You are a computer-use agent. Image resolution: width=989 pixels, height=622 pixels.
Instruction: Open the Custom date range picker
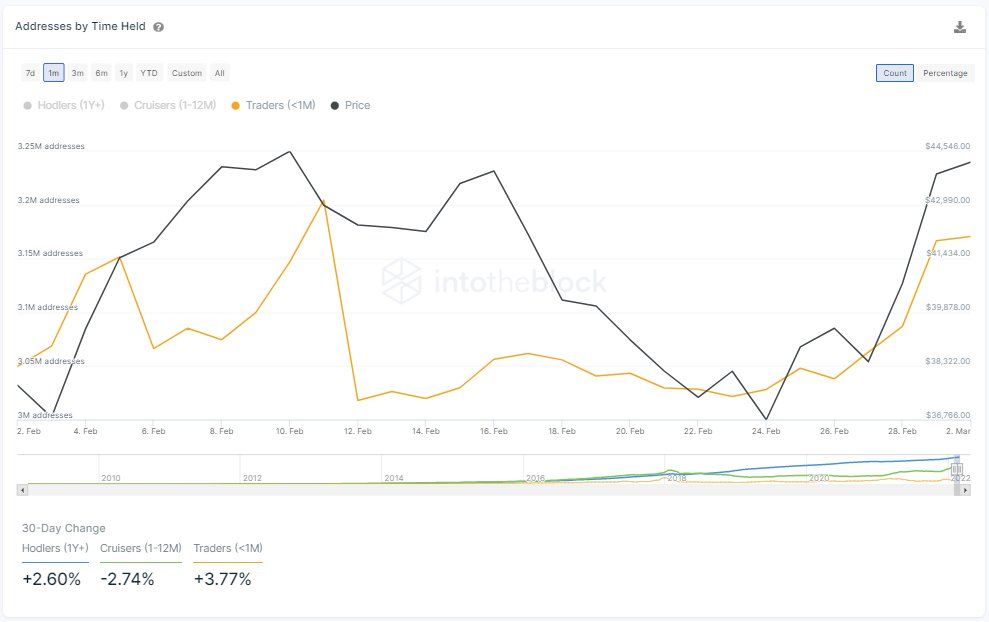coord(186,73)
